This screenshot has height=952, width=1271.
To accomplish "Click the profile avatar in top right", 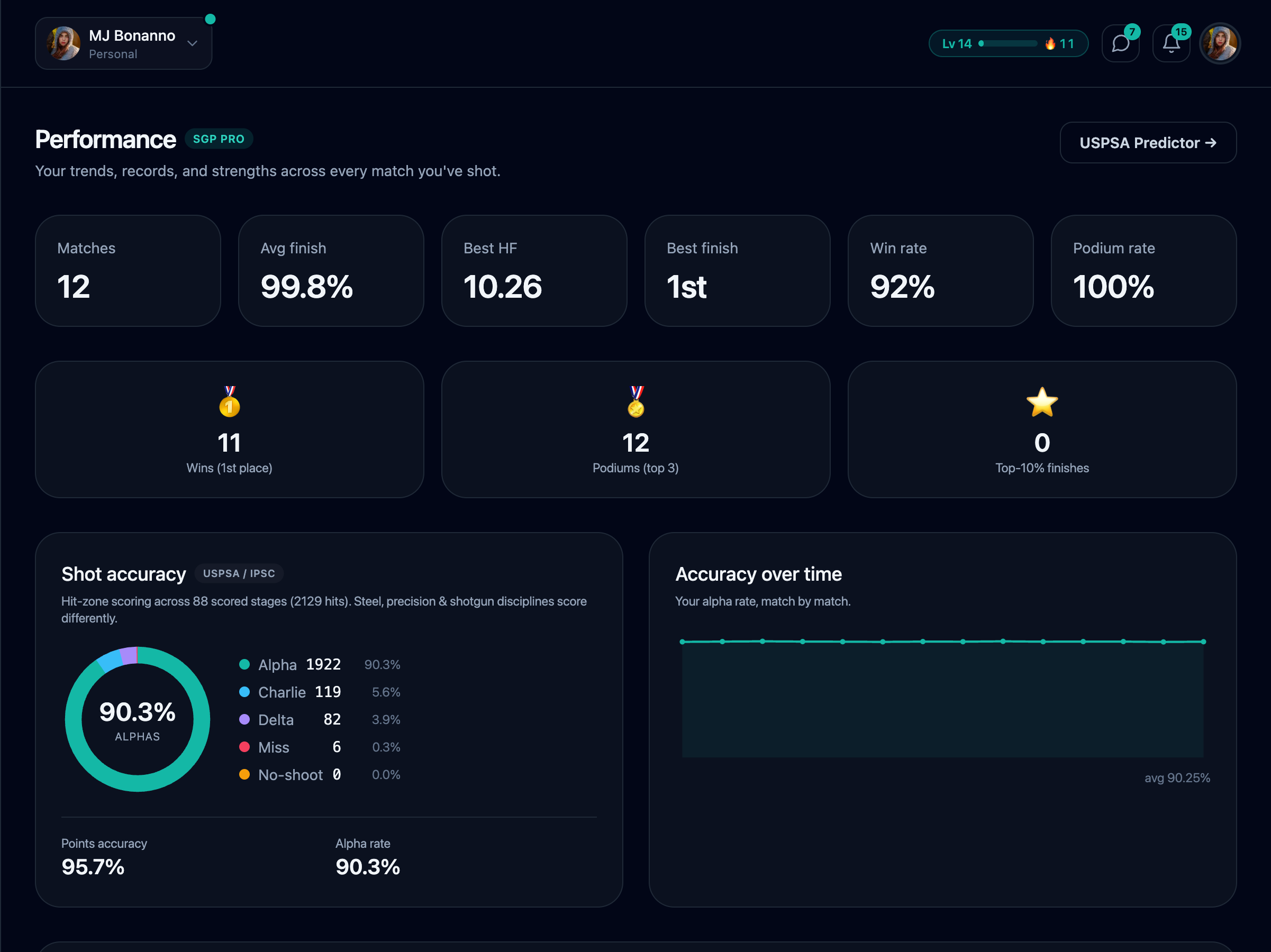I will coord(1220,43).
